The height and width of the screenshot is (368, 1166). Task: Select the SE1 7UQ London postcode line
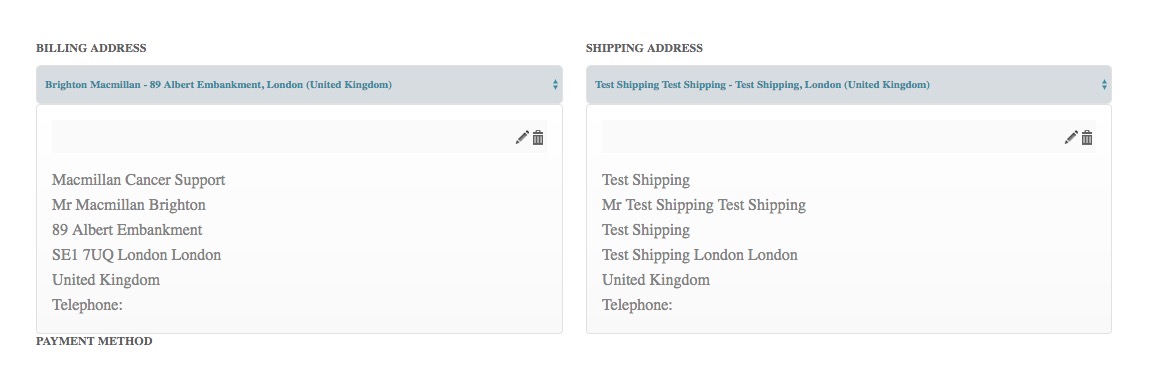[x=136, y=255]
